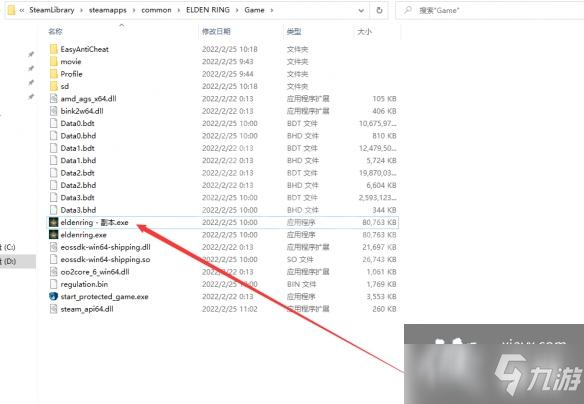Click the Data2.bhd file icon
Screen dimensions: 584x404
[x=54, y=185]
